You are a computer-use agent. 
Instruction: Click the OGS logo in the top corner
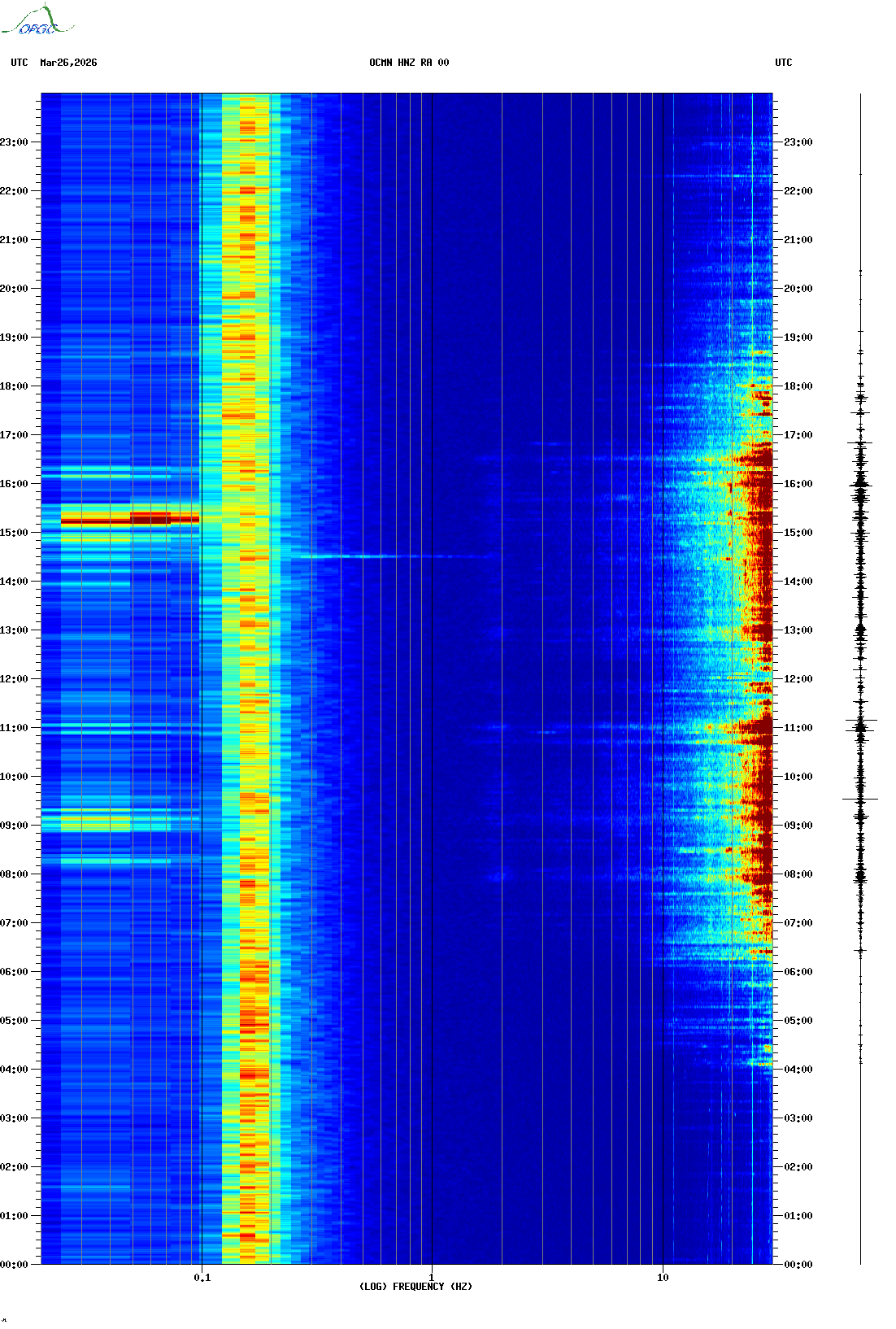pos(37,21)
